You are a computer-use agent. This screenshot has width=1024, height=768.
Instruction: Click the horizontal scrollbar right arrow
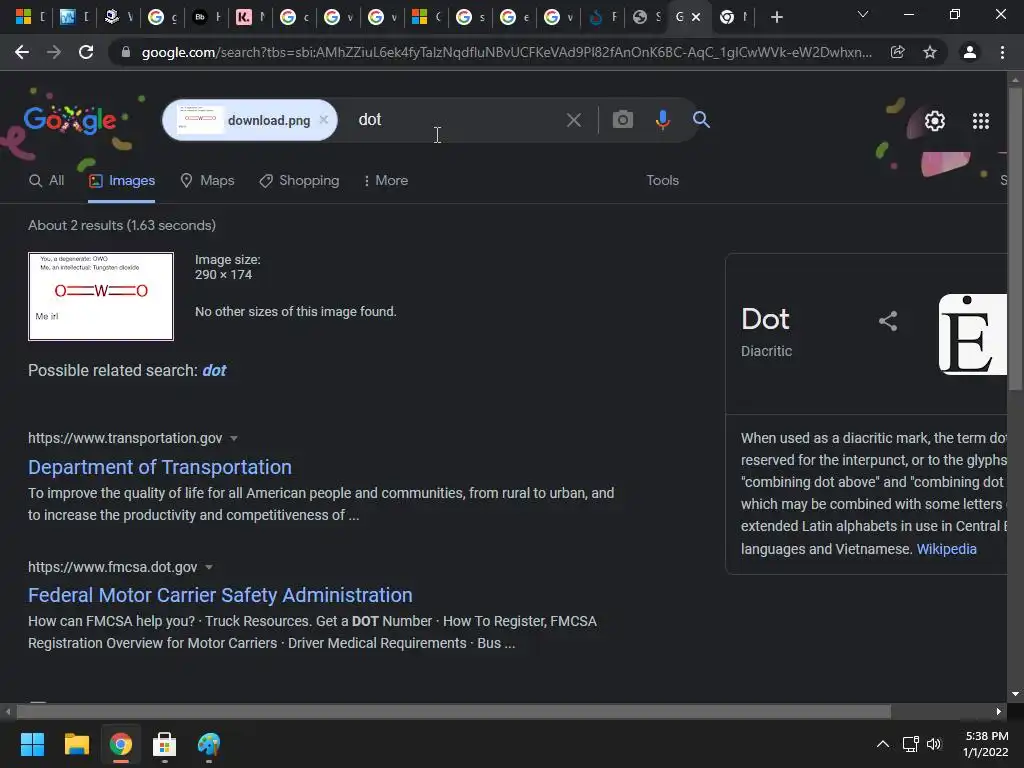[x=999, y=712]
